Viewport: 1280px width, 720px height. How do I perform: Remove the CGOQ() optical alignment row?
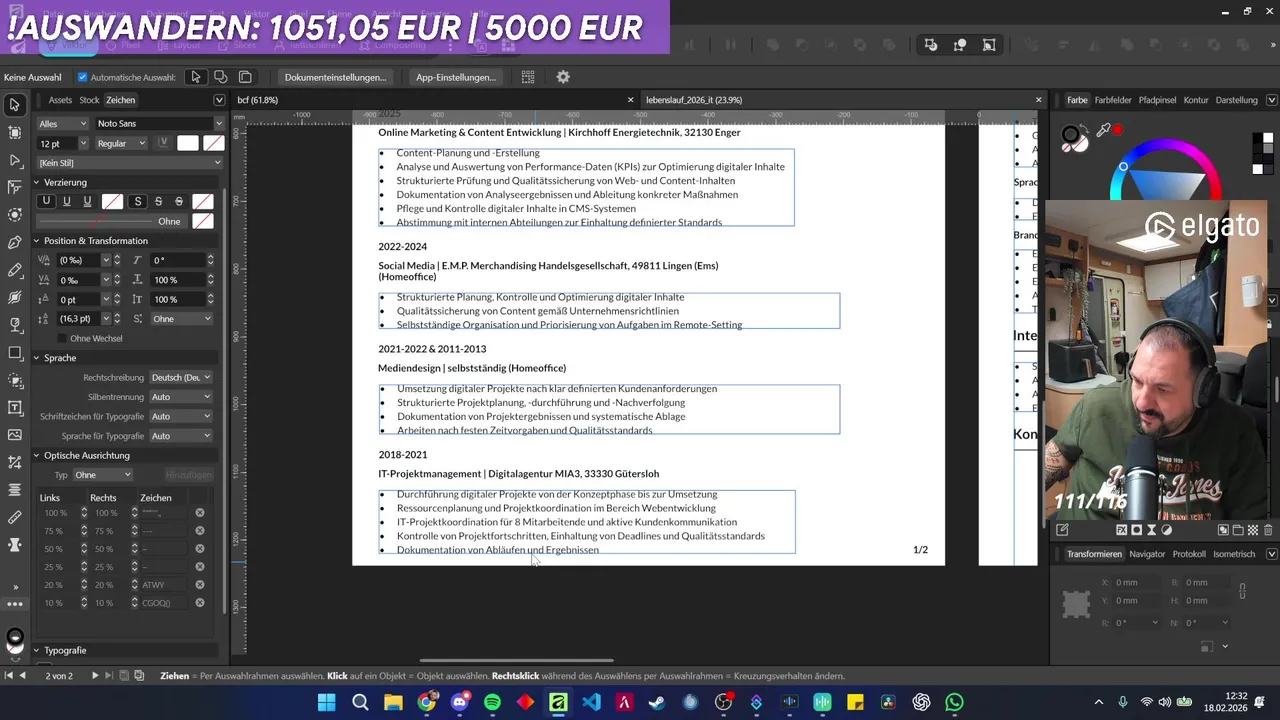coord(200,603)
